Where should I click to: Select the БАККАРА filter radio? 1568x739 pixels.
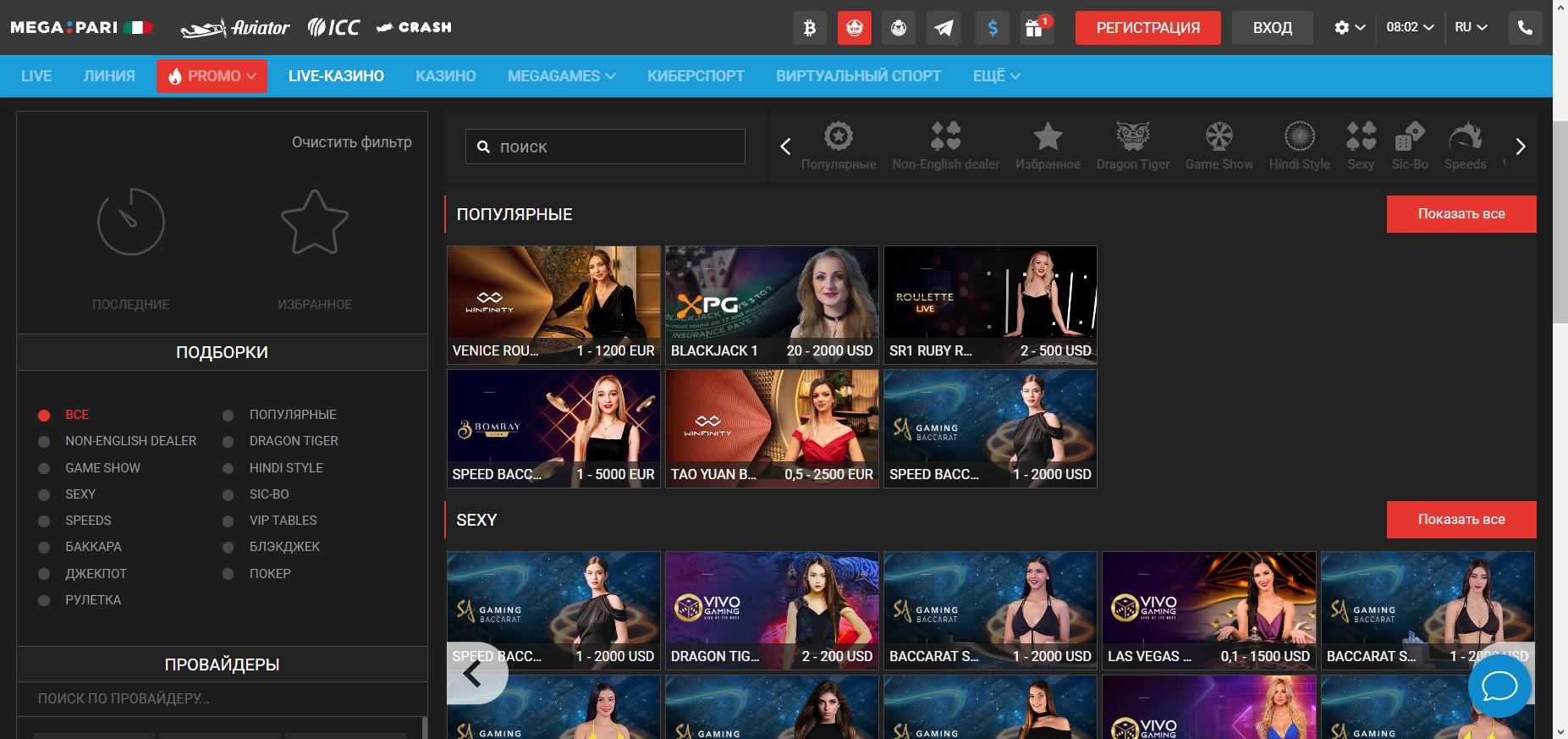coord(44,548)
